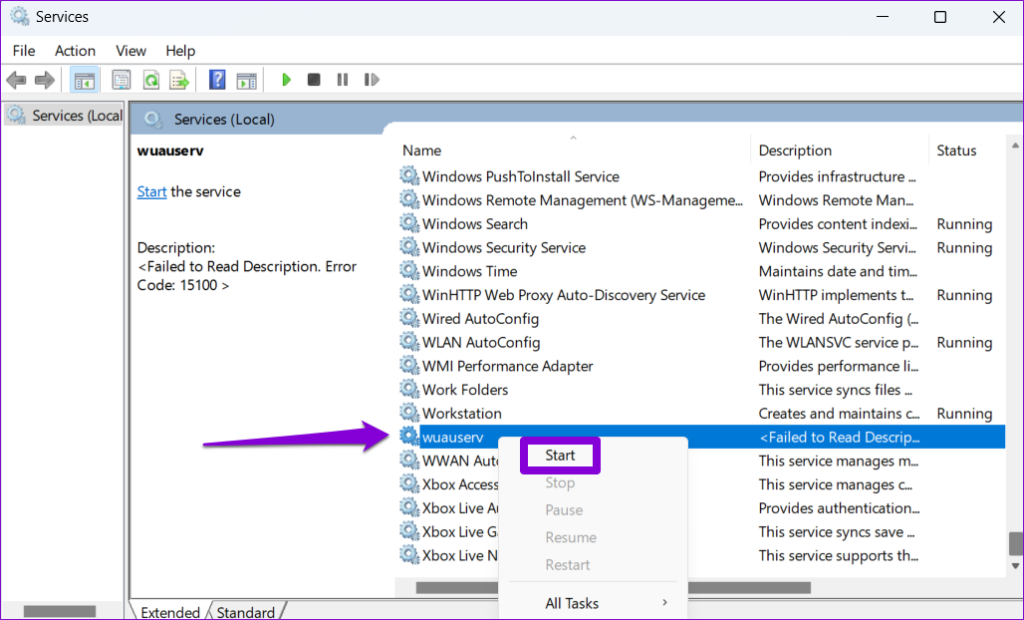Click the vertical scrollbar down arrow

tap(1014, 567)
